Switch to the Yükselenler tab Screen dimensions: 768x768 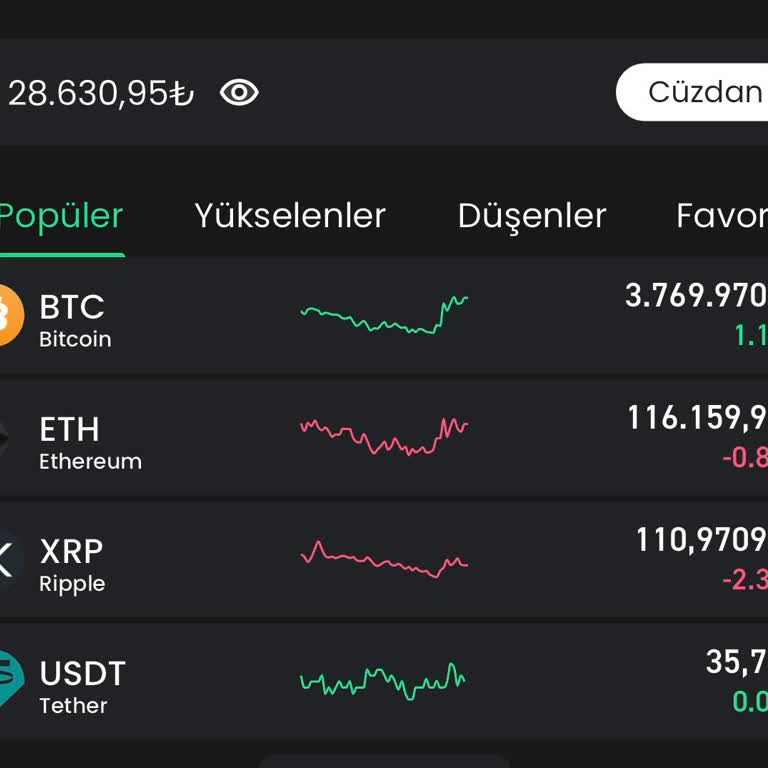pyautogui.click(x=290, y=216)
